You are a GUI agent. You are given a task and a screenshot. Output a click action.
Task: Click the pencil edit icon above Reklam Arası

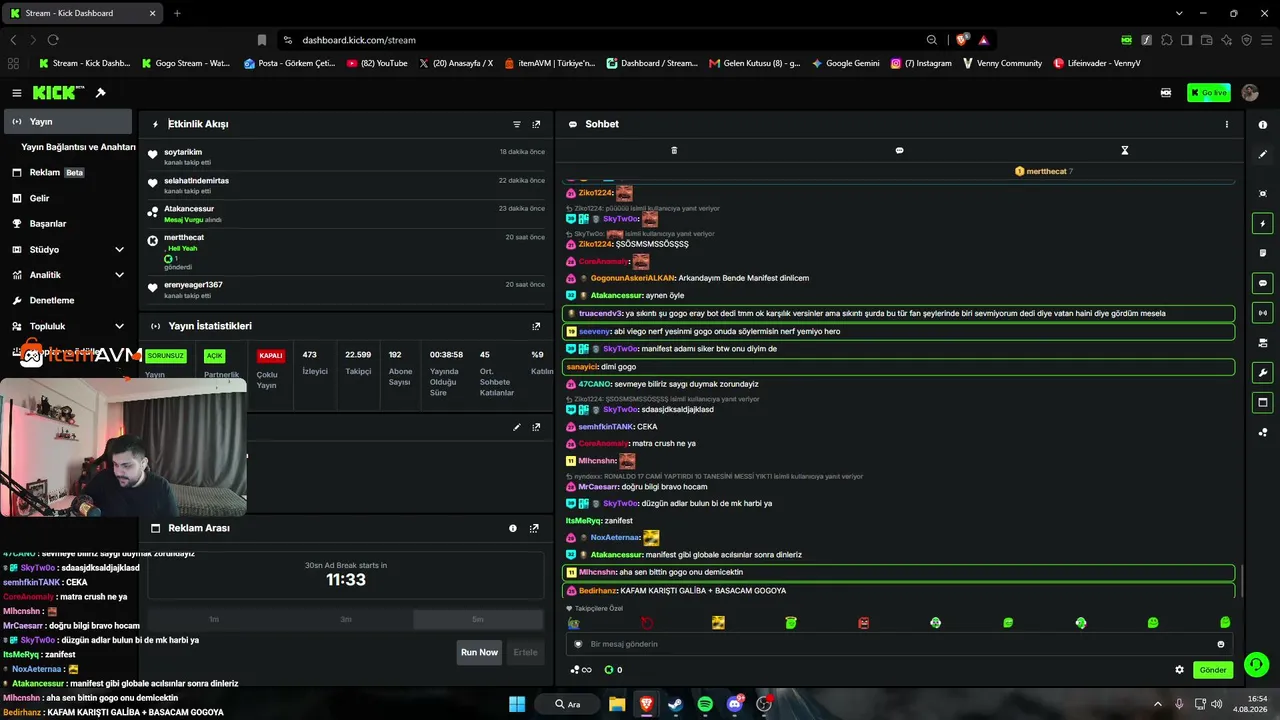pyautogui.click(x=517, y=427)
